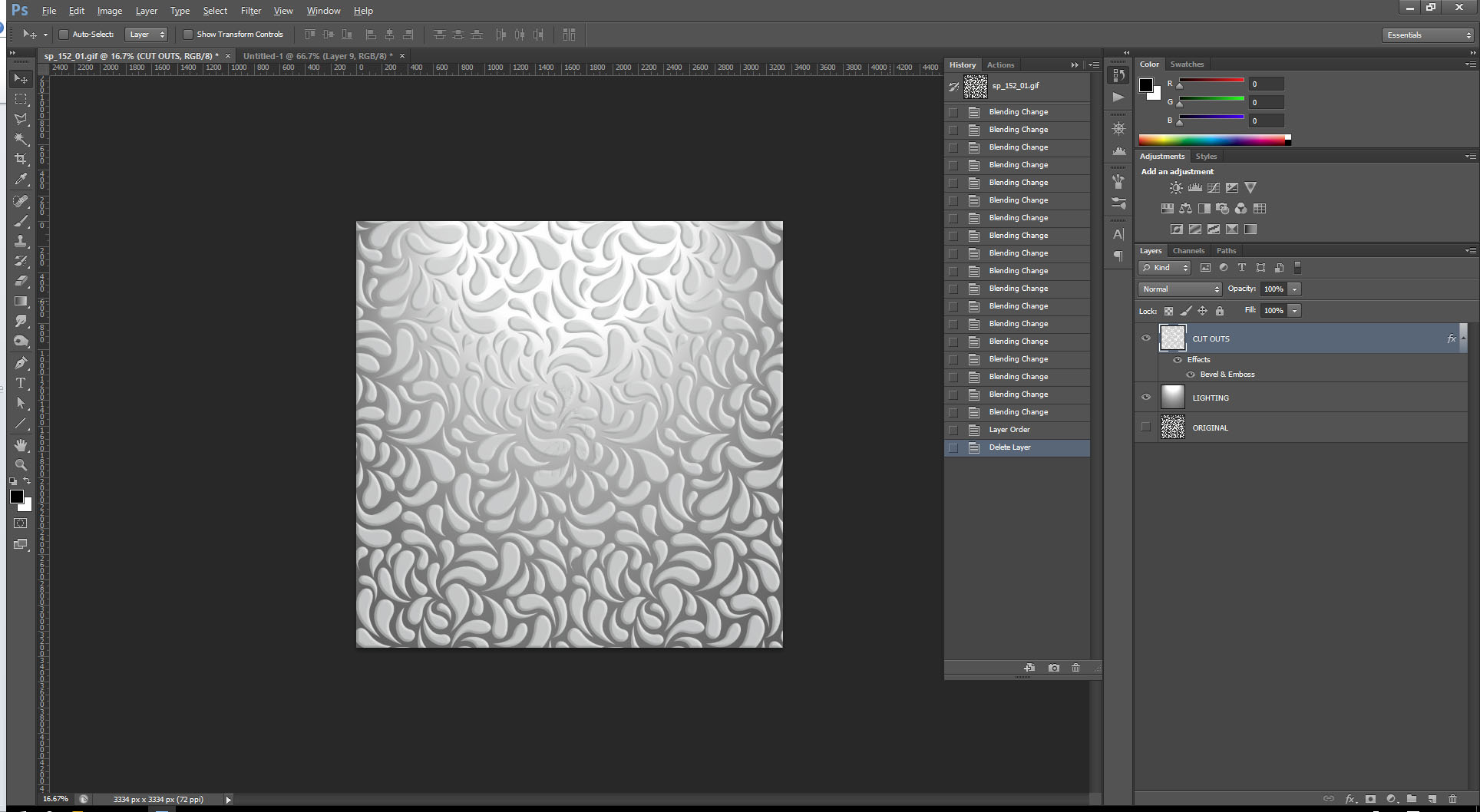Hide the LIGHTING layer
Image resolution: width=1480 pixels, height=812 pixels.
coord(1146,397)
